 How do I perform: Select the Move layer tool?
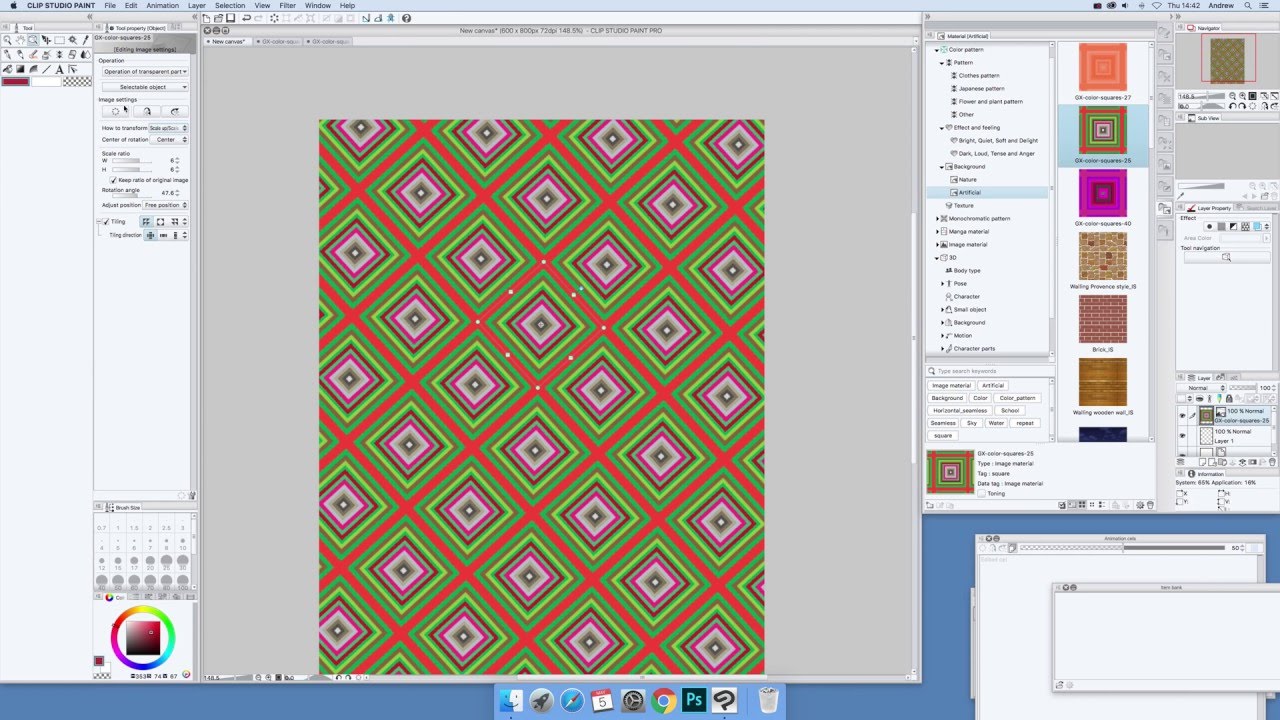[x=46, y=40]
